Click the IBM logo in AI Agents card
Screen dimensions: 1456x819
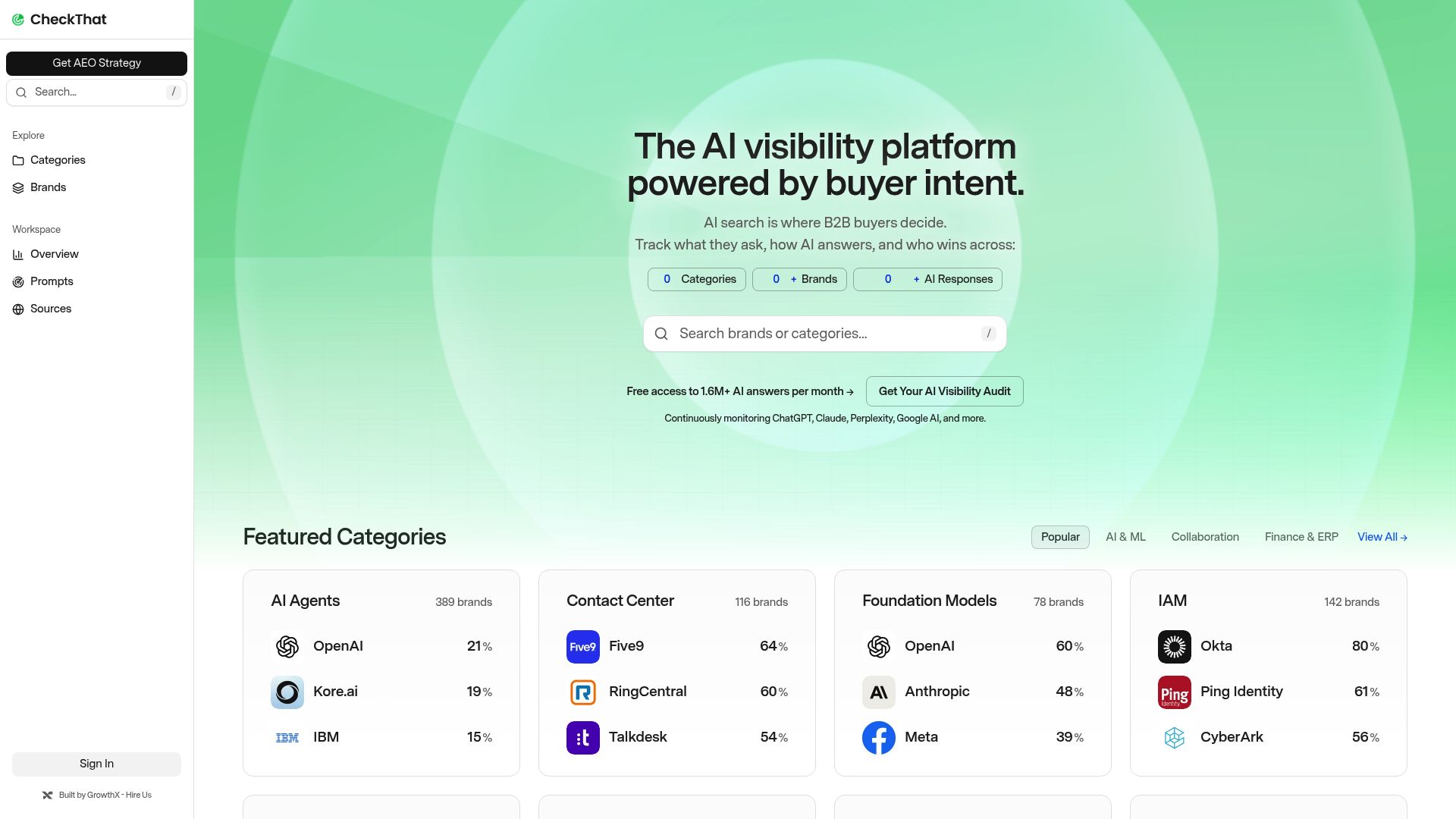[x=287, y=737]
